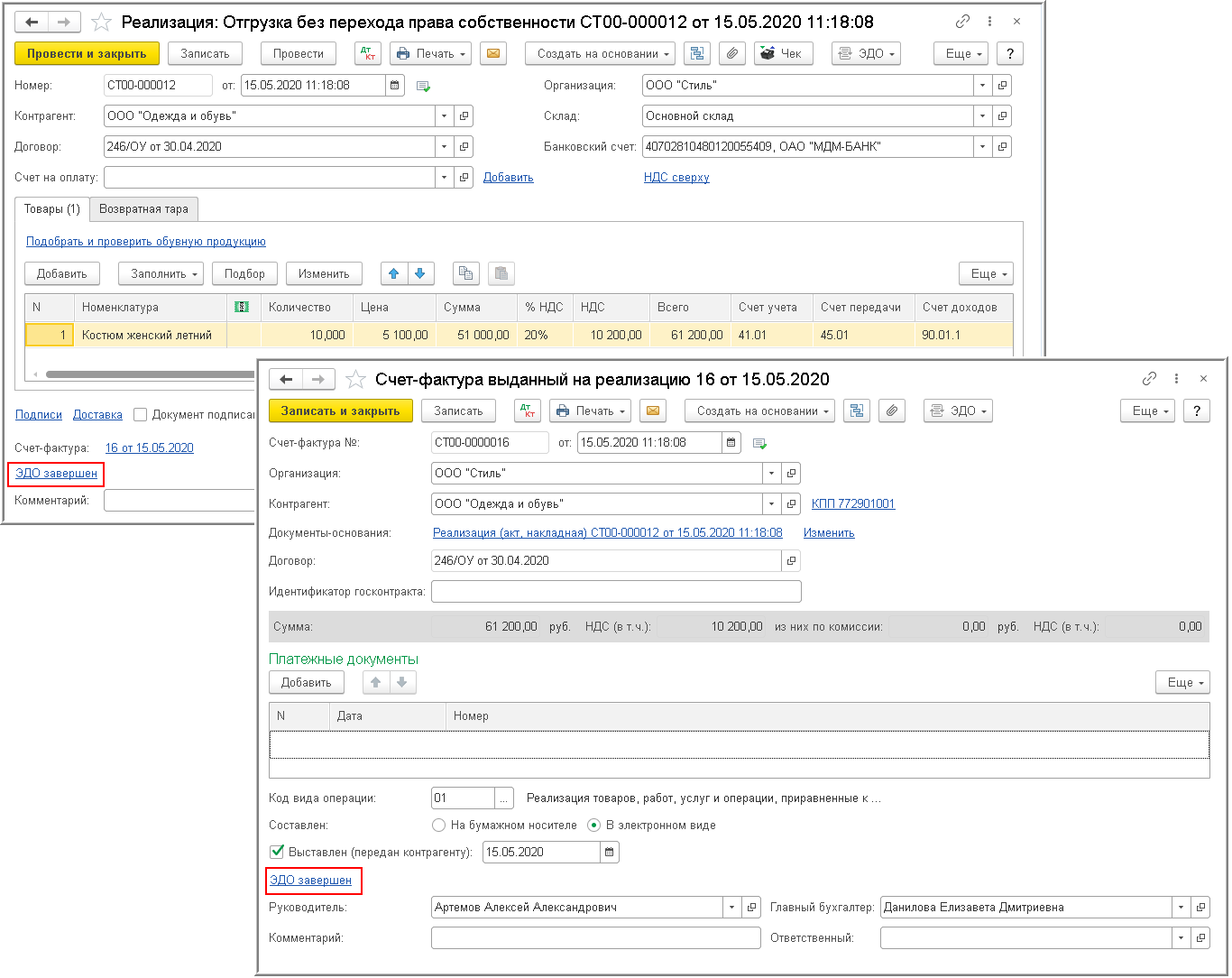1232x978 pixels.
Task: Open the Товары (1) tab
Action: (x=52, y=209)
